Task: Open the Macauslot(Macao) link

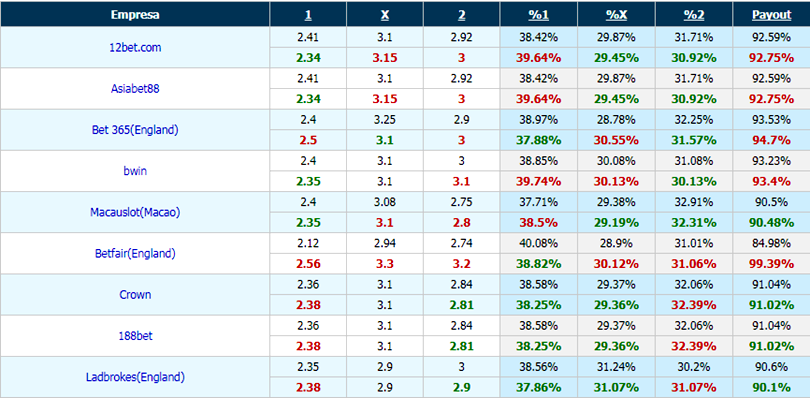Action: [135, 212]
